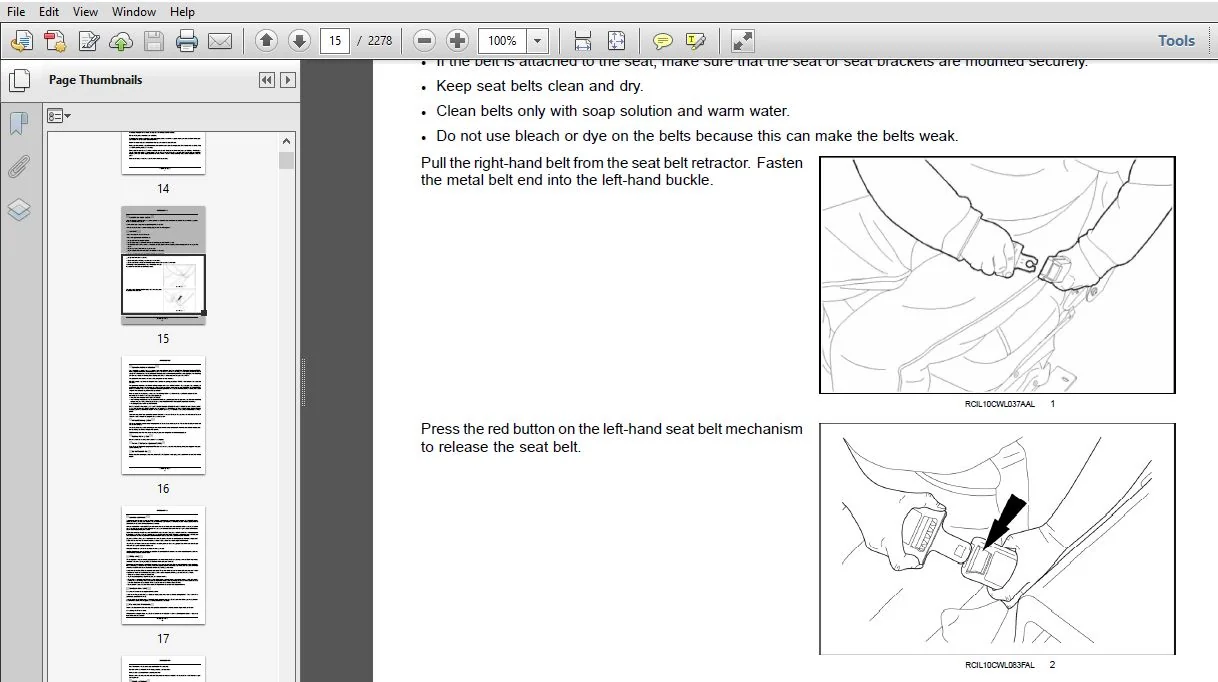Open the thumbnail options dropdown menu

point(59,116)
